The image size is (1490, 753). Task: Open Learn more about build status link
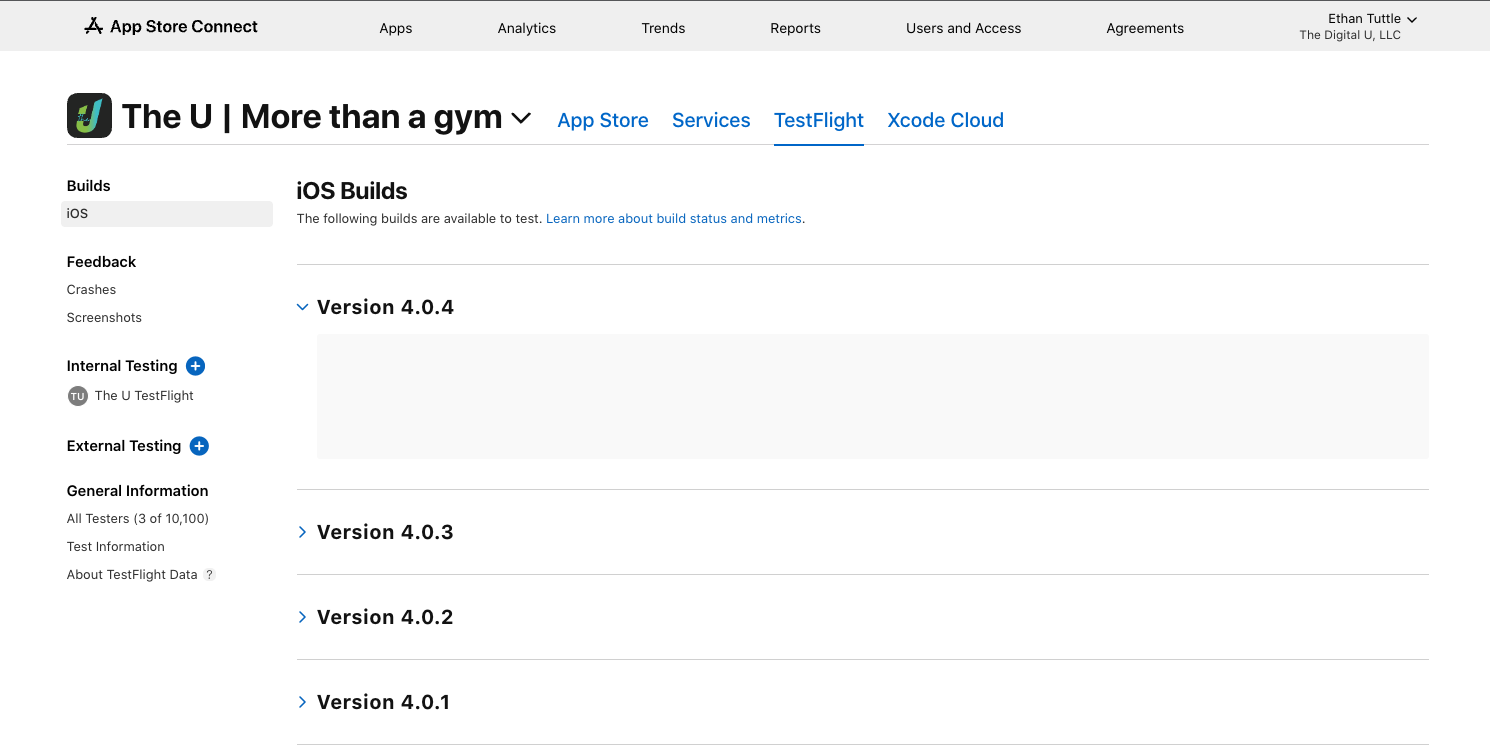pos(675,218)
